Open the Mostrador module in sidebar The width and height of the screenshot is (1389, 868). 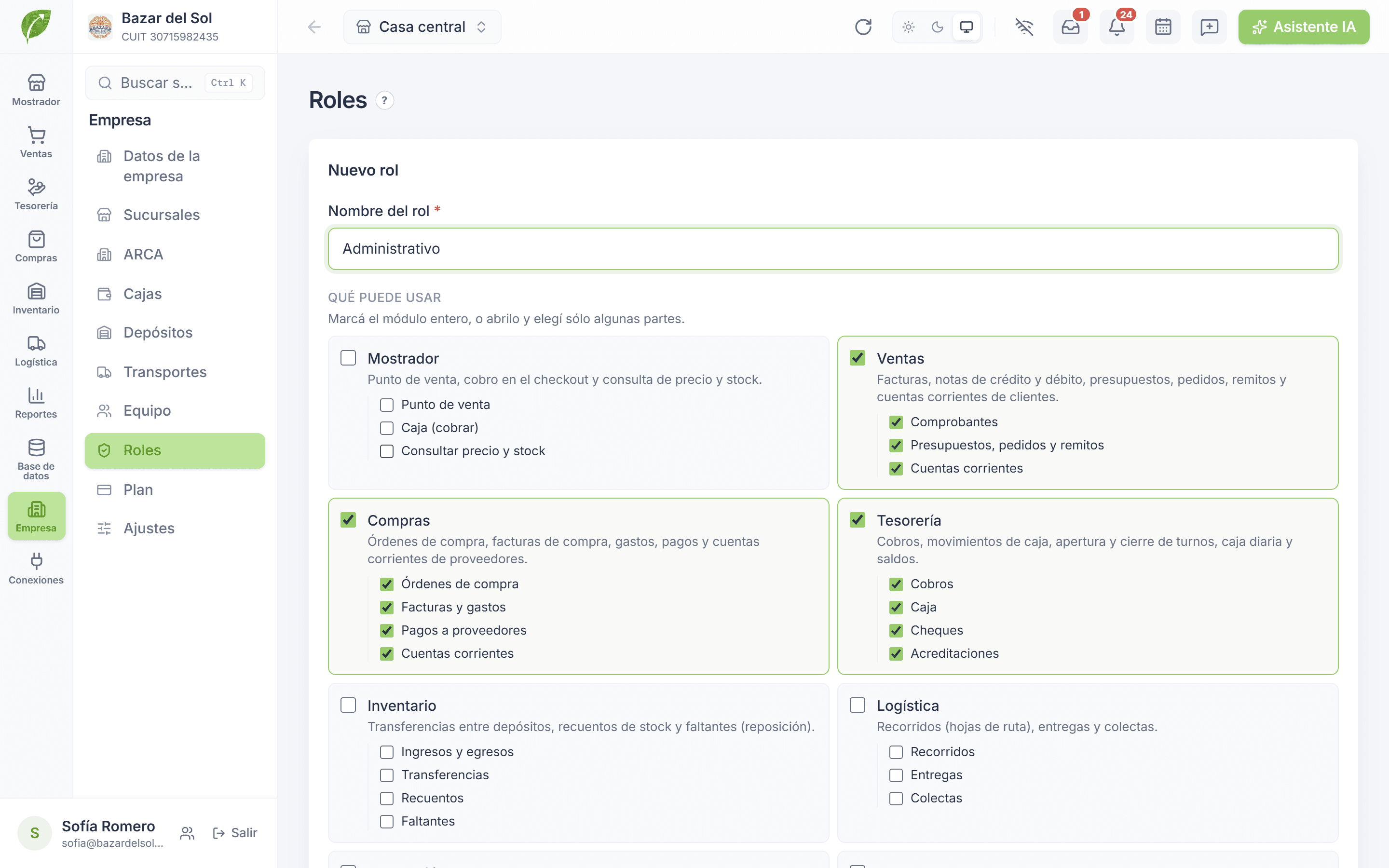click(36, 90)
